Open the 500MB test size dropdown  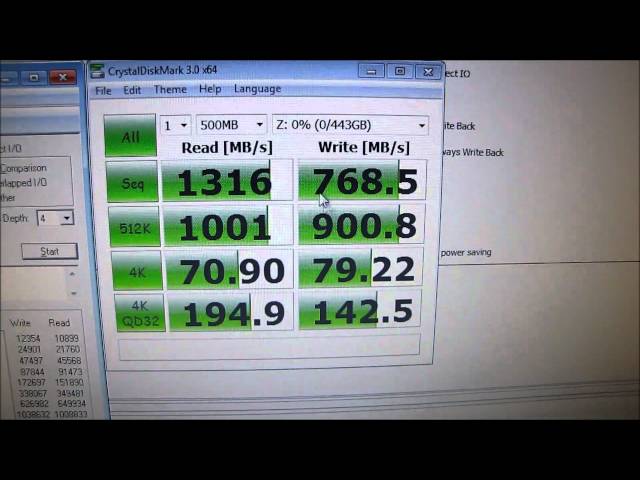tap(232, 124)
